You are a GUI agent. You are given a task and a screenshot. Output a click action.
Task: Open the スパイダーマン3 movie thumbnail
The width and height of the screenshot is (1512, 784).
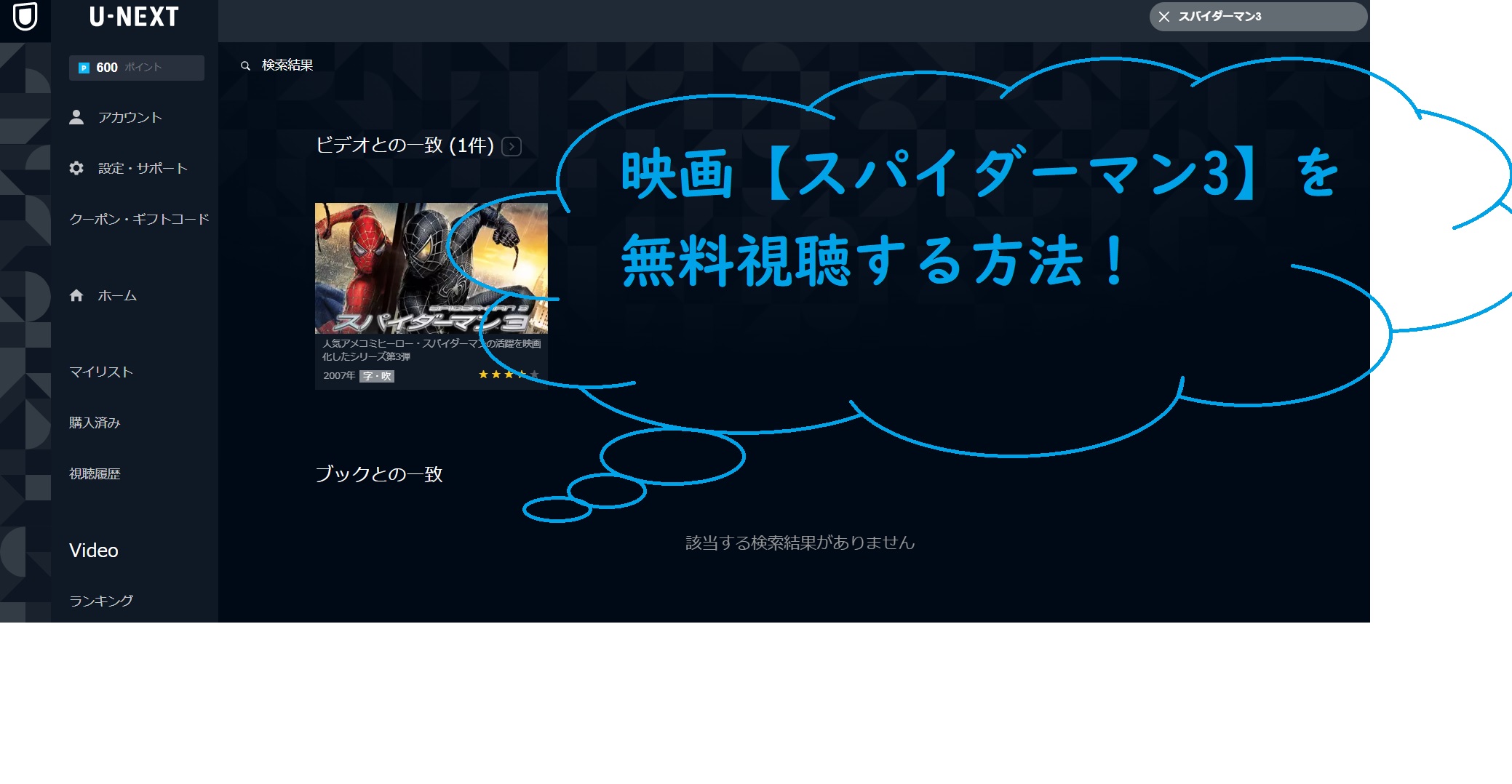(x=431, y=268)
